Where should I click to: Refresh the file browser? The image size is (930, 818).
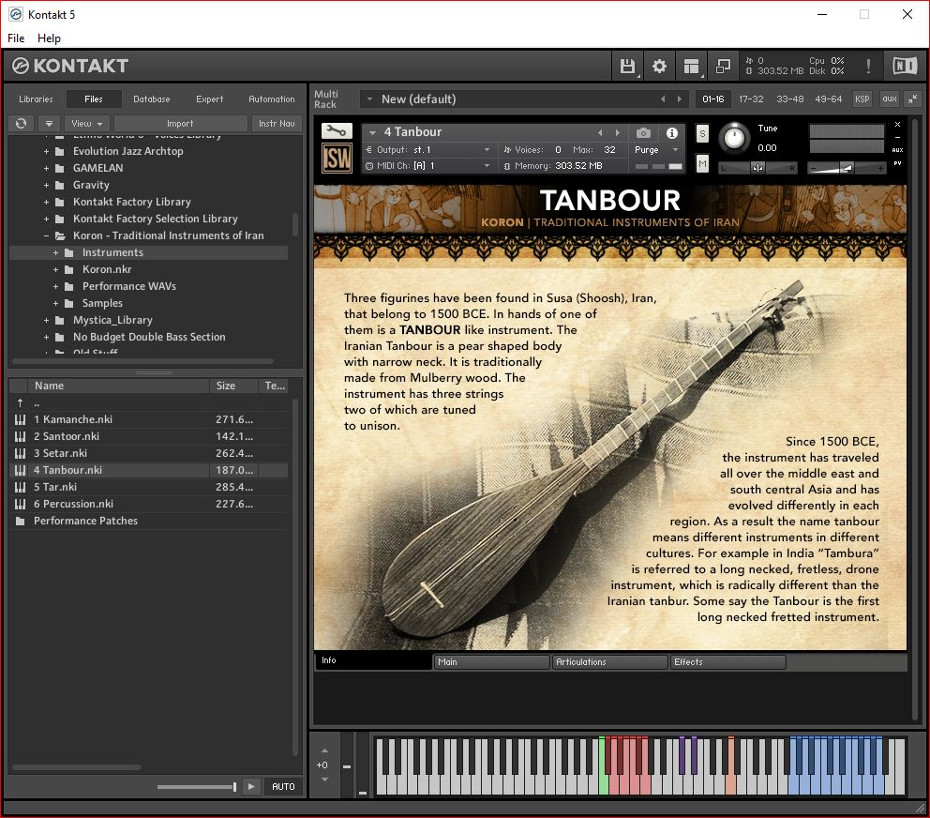(21, 123)
